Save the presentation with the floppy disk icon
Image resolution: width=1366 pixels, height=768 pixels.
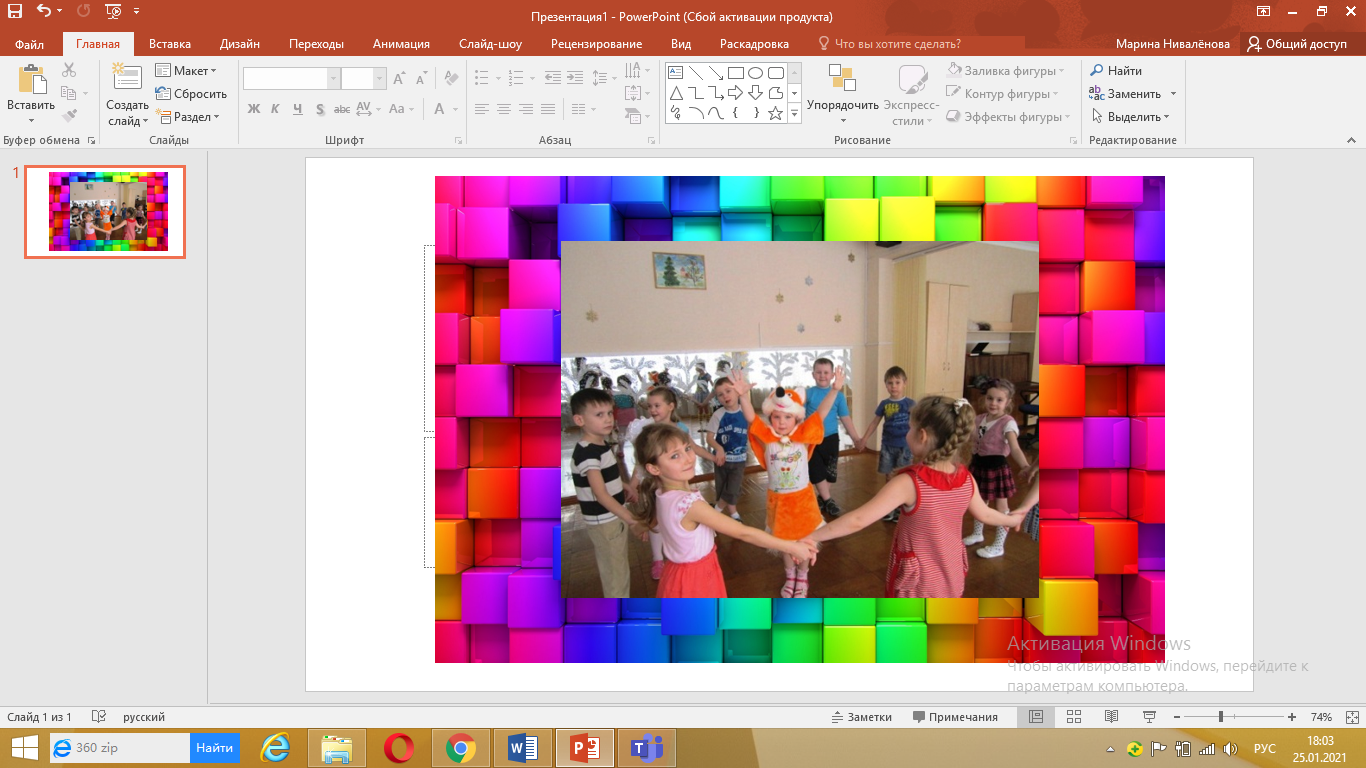(15, 12)
